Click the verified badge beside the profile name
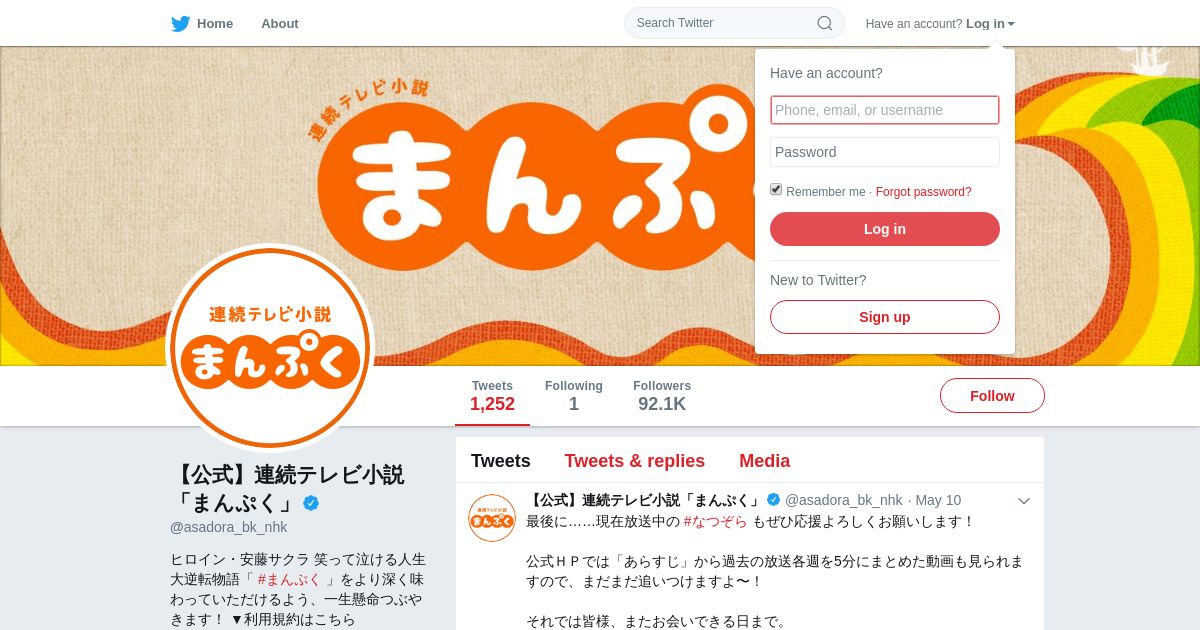The height and width of the screenshot is (630, 1200). [x=311, y=503]
